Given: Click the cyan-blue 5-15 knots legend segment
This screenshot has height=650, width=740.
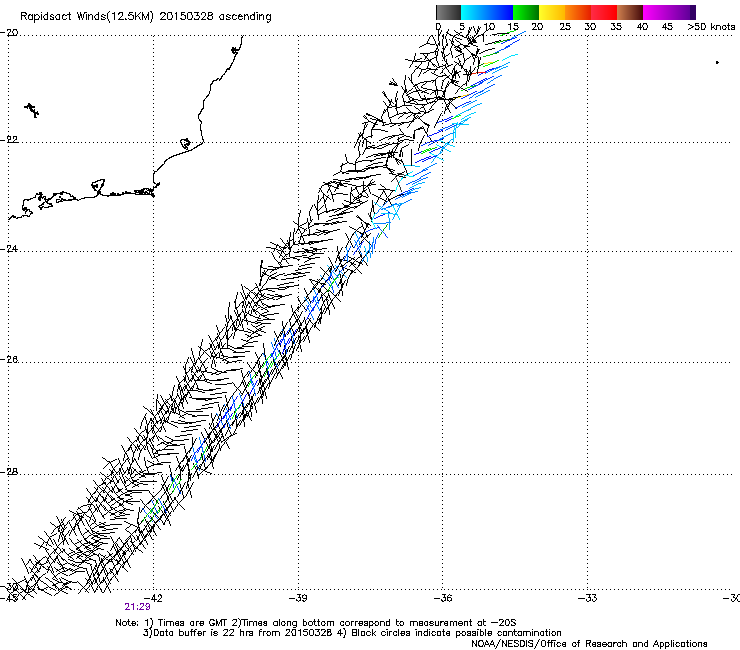Looking at the screenshot, I should pos(487,12).
